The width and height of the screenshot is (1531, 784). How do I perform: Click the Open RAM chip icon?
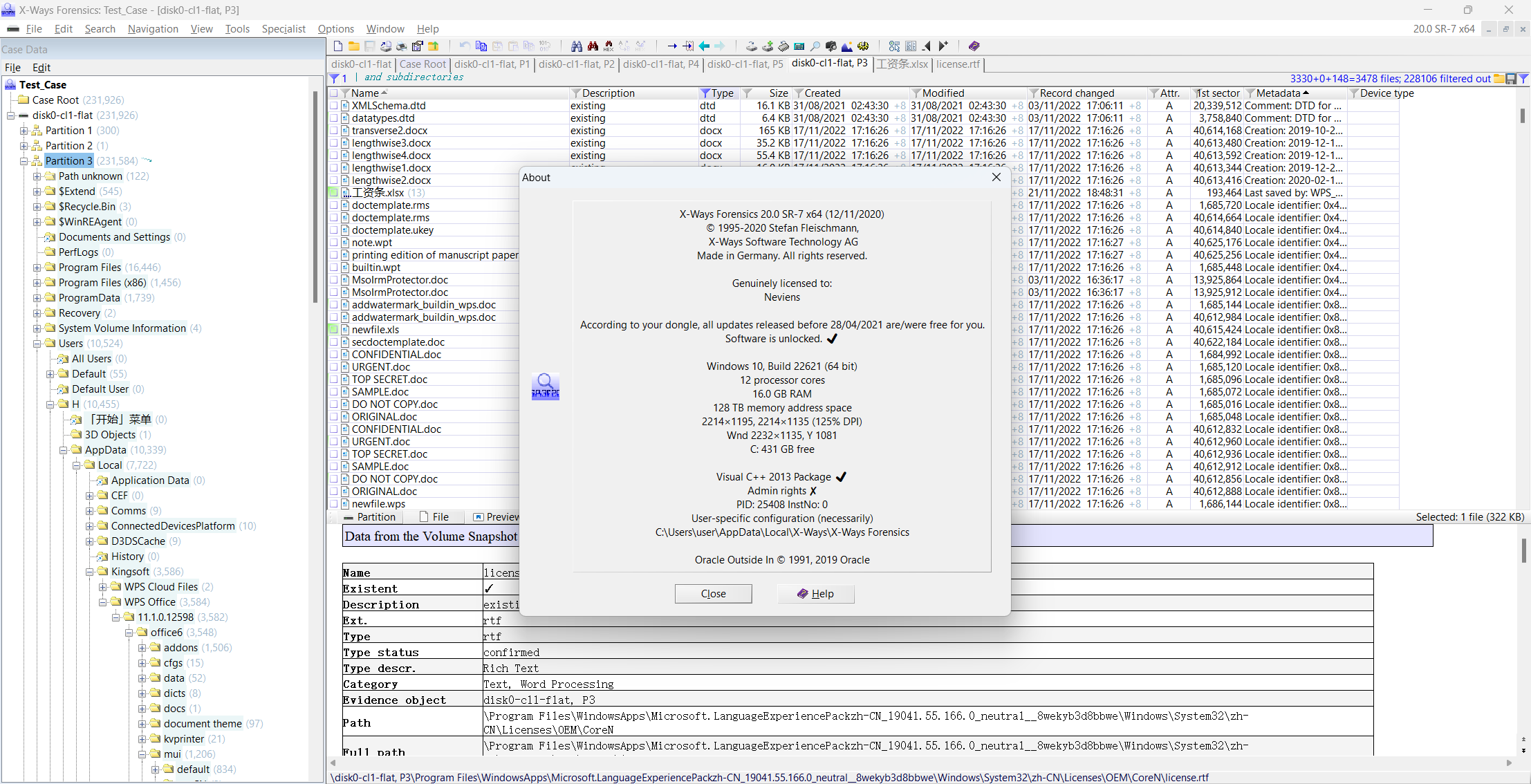783,46
